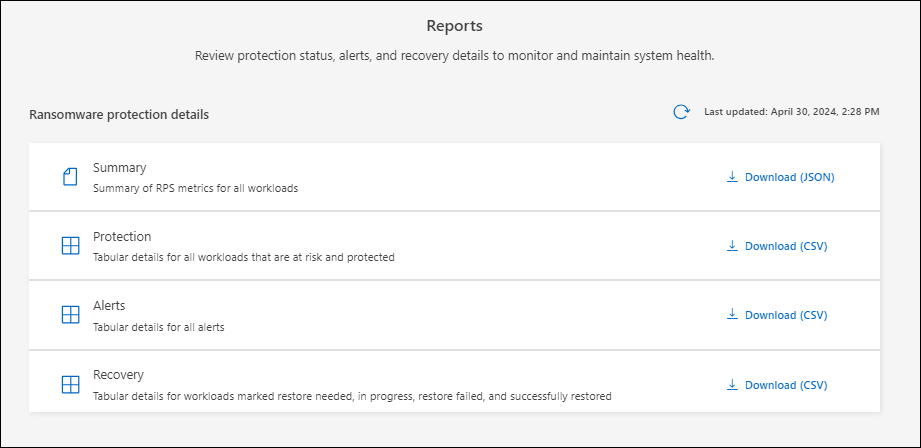Select the Recovery report title
Screen dimensions: 921x448
click(118, 375)
